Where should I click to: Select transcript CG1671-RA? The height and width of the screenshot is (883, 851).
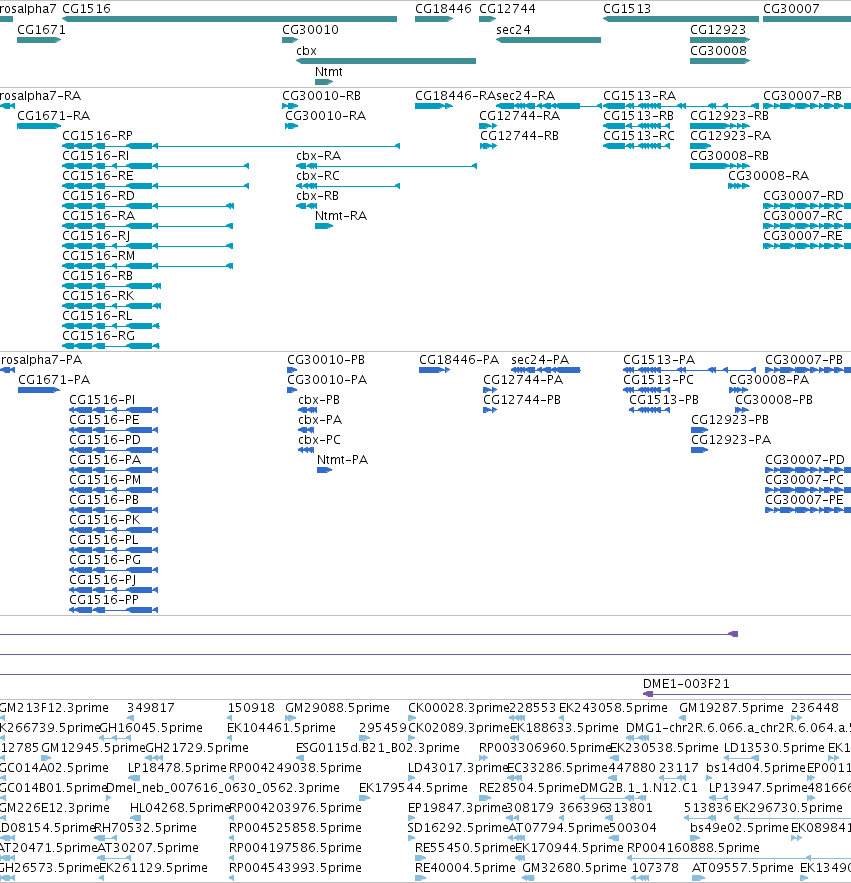pos(54,115)
